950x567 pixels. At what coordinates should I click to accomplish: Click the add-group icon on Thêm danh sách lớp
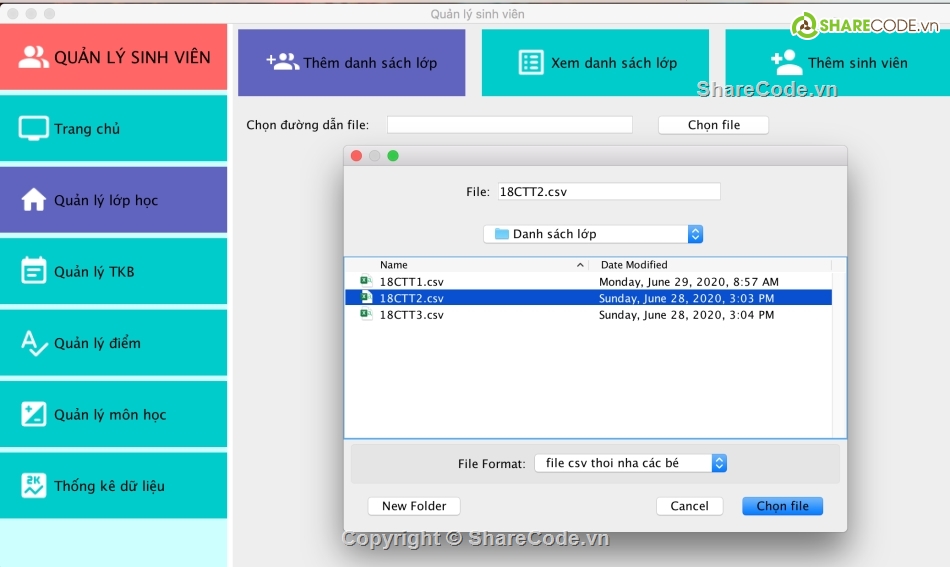point(282,62)
